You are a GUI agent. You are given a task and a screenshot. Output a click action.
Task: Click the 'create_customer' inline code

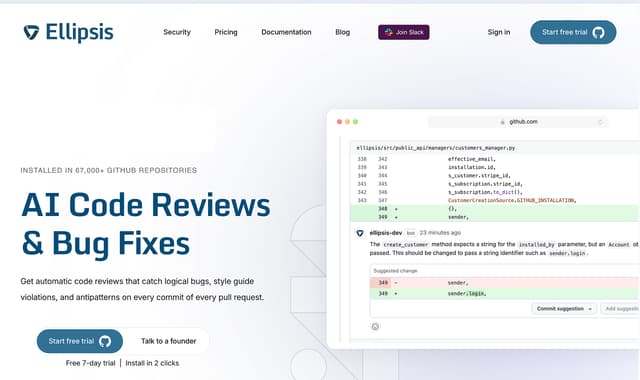click(406, 244)
